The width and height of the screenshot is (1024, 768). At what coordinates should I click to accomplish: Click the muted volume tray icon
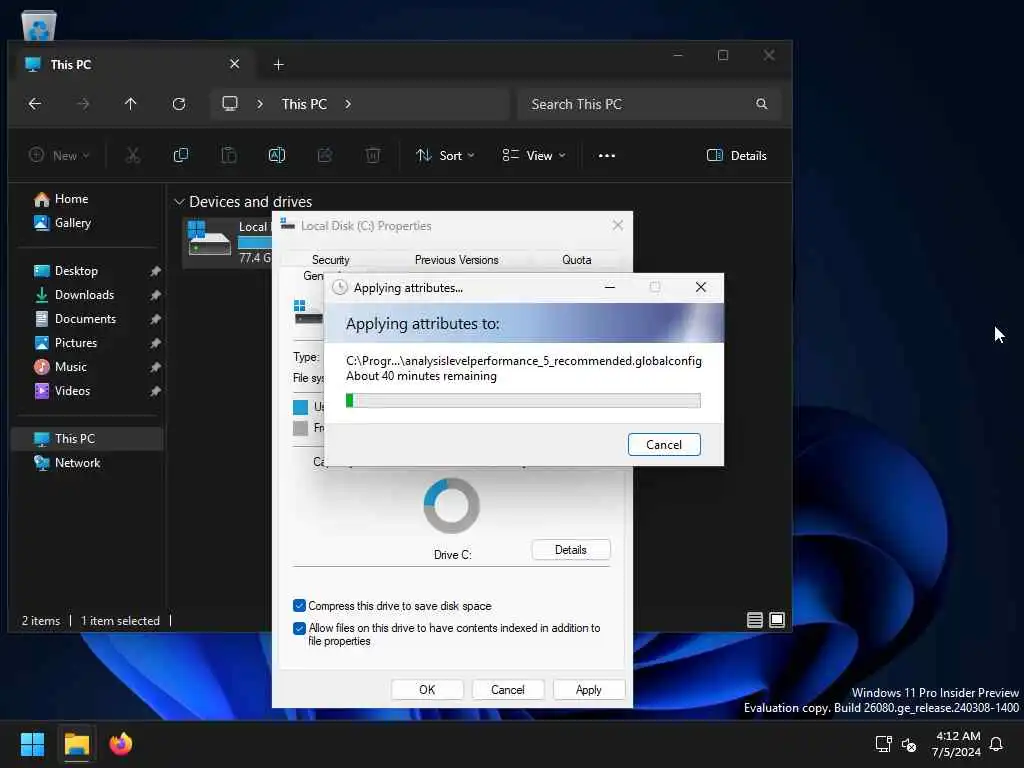(908, 744)
